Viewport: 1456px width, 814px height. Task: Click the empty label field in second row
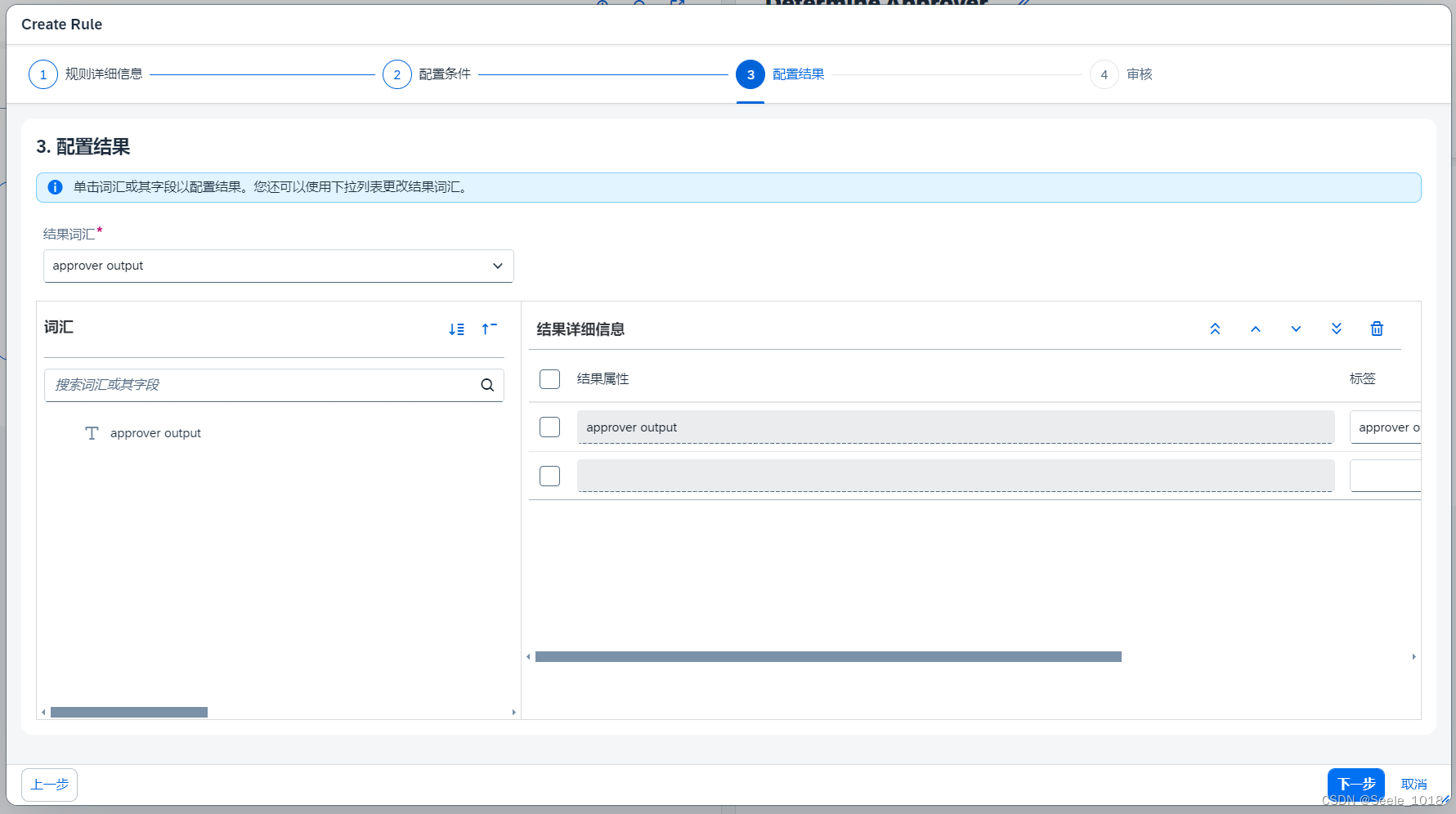coord(1386,476)
